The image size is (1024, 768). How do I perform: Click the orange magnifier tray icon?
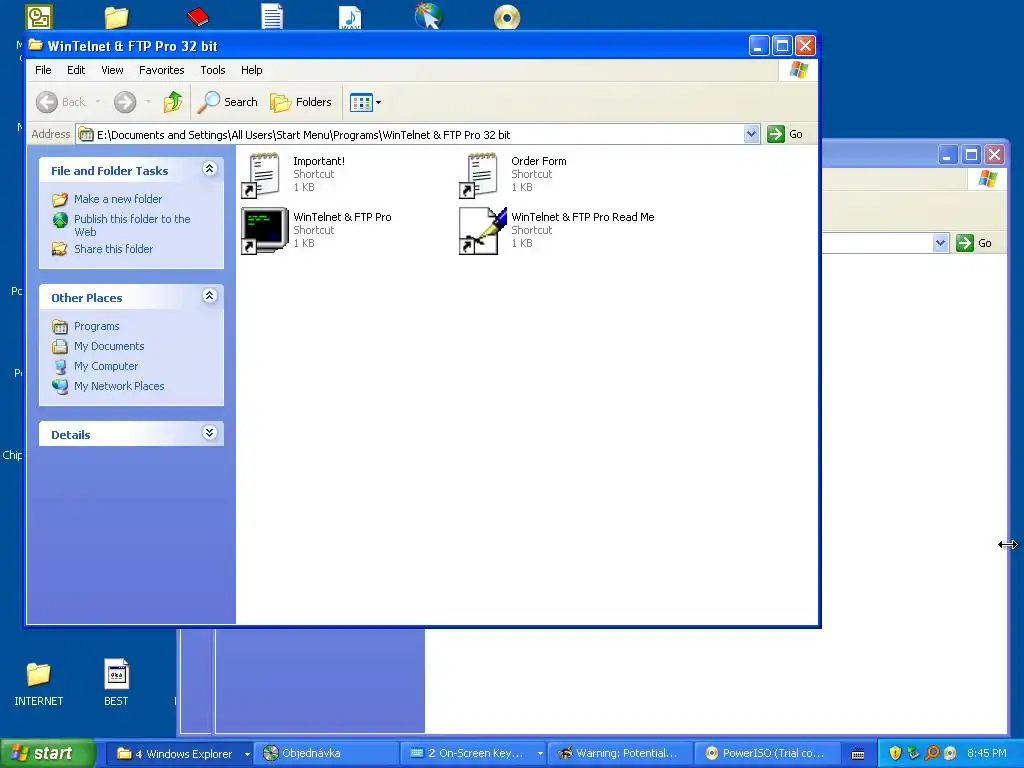(x=932, y=753)
